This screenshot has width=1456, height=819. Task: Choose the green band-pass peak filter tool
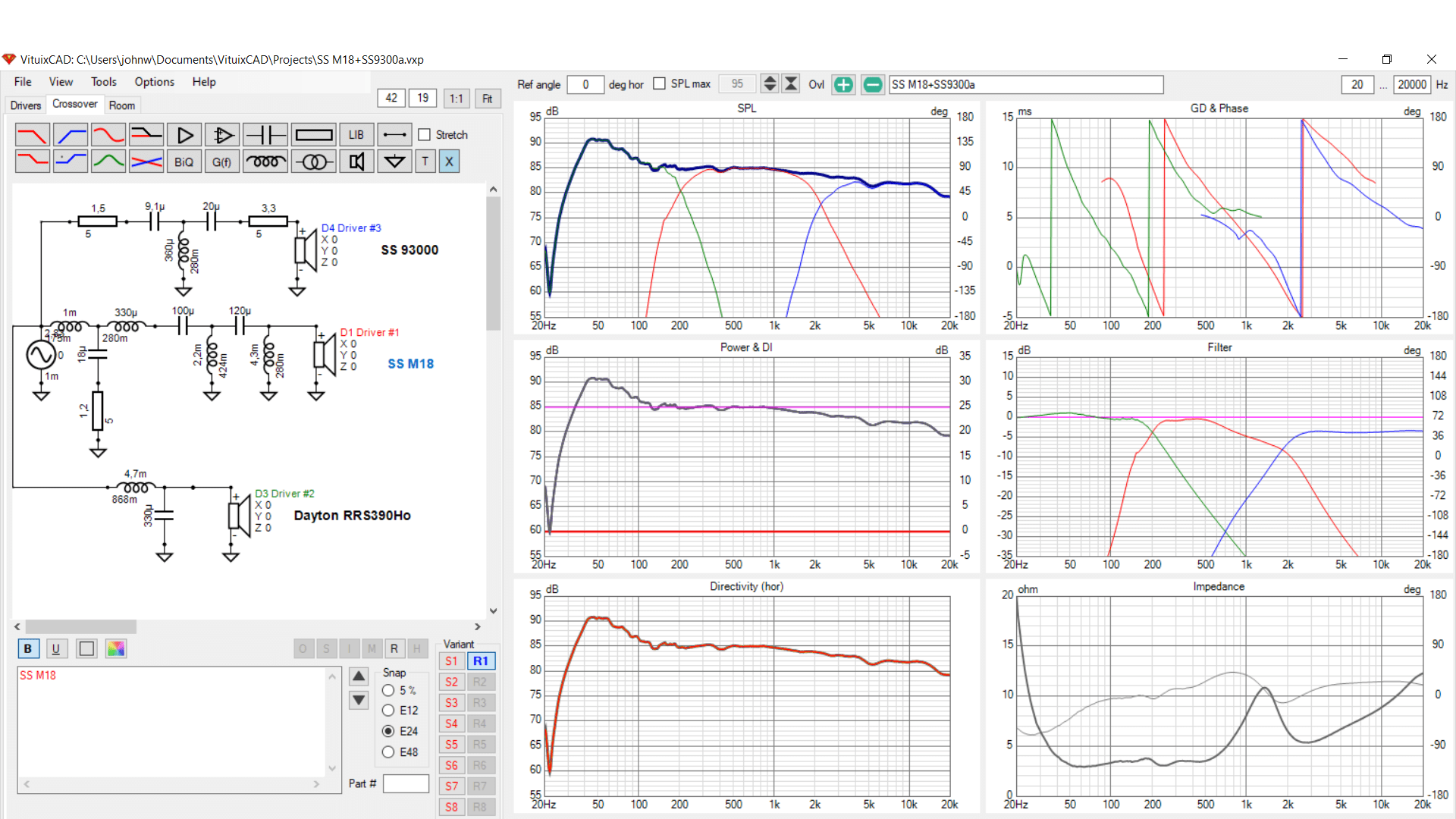coord(108,162)
